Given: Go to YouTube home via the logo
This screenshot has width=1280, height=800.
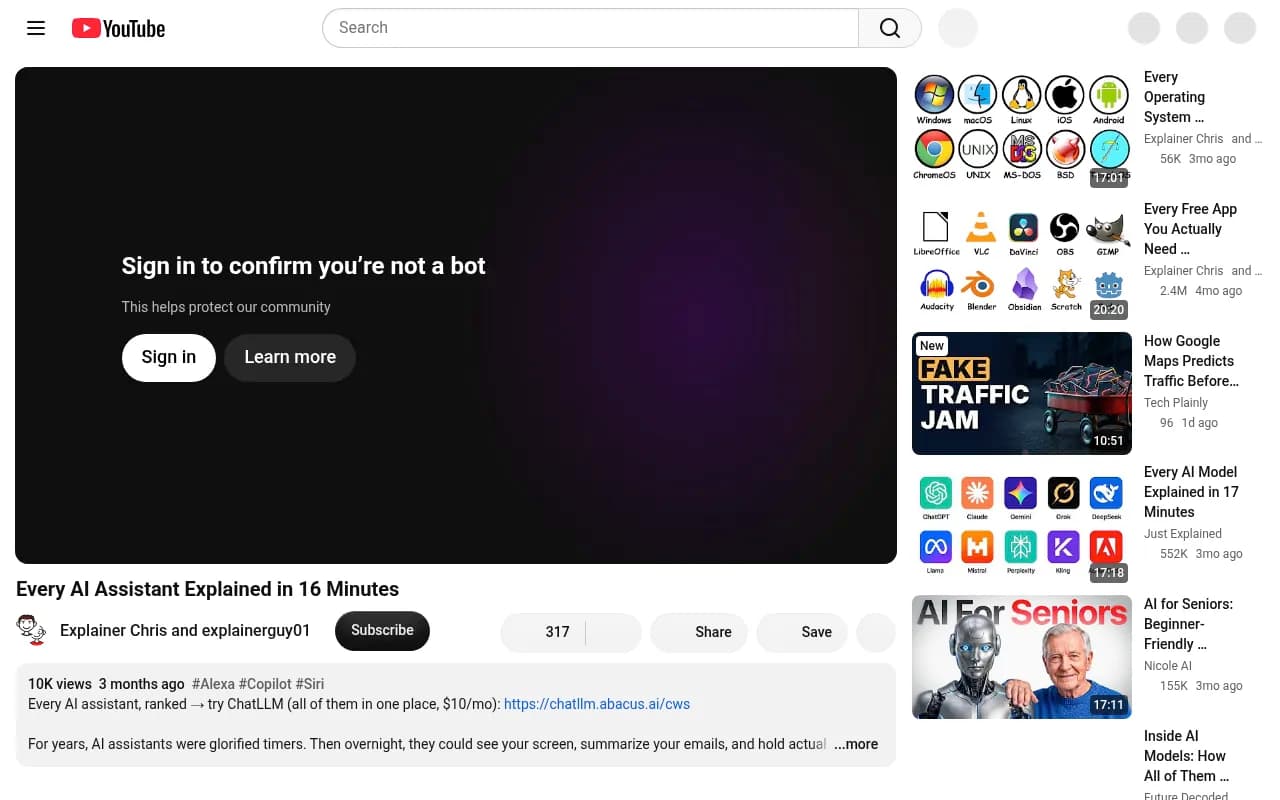Looking at the screenshot, I should point(118,28).
